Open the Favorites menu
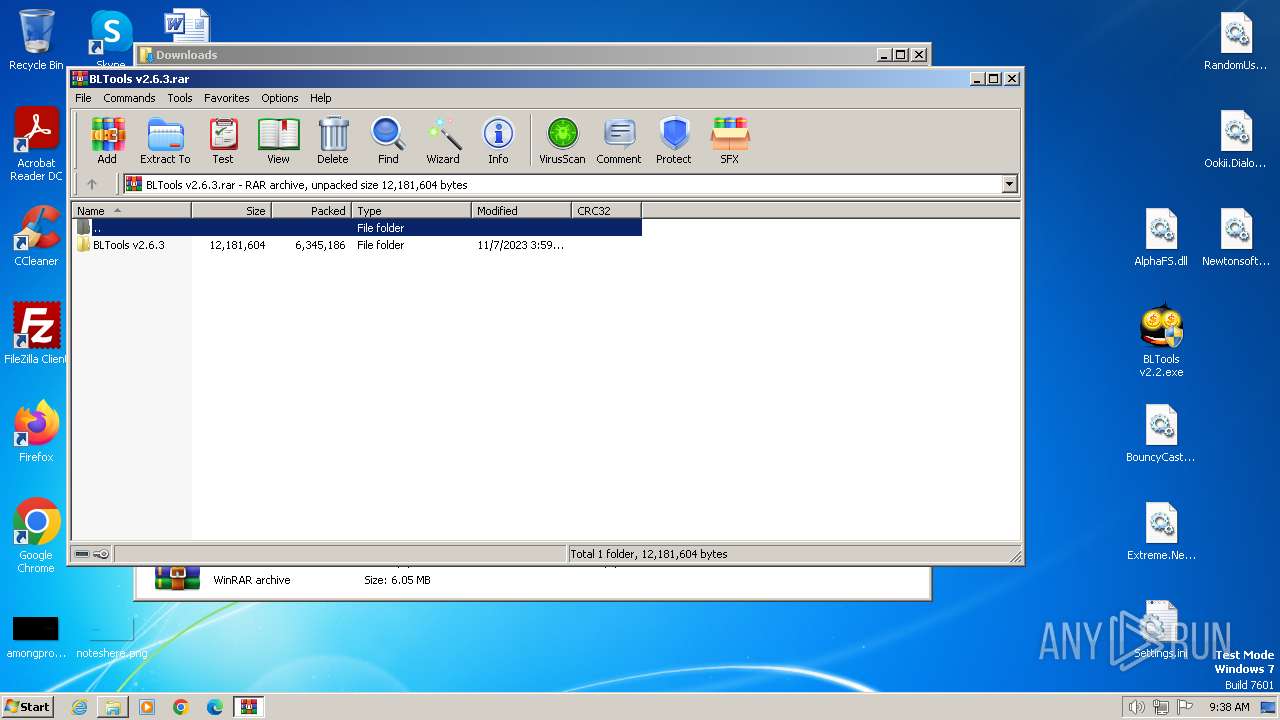Viewport: 1280px width, 720px height. [227, 98]
